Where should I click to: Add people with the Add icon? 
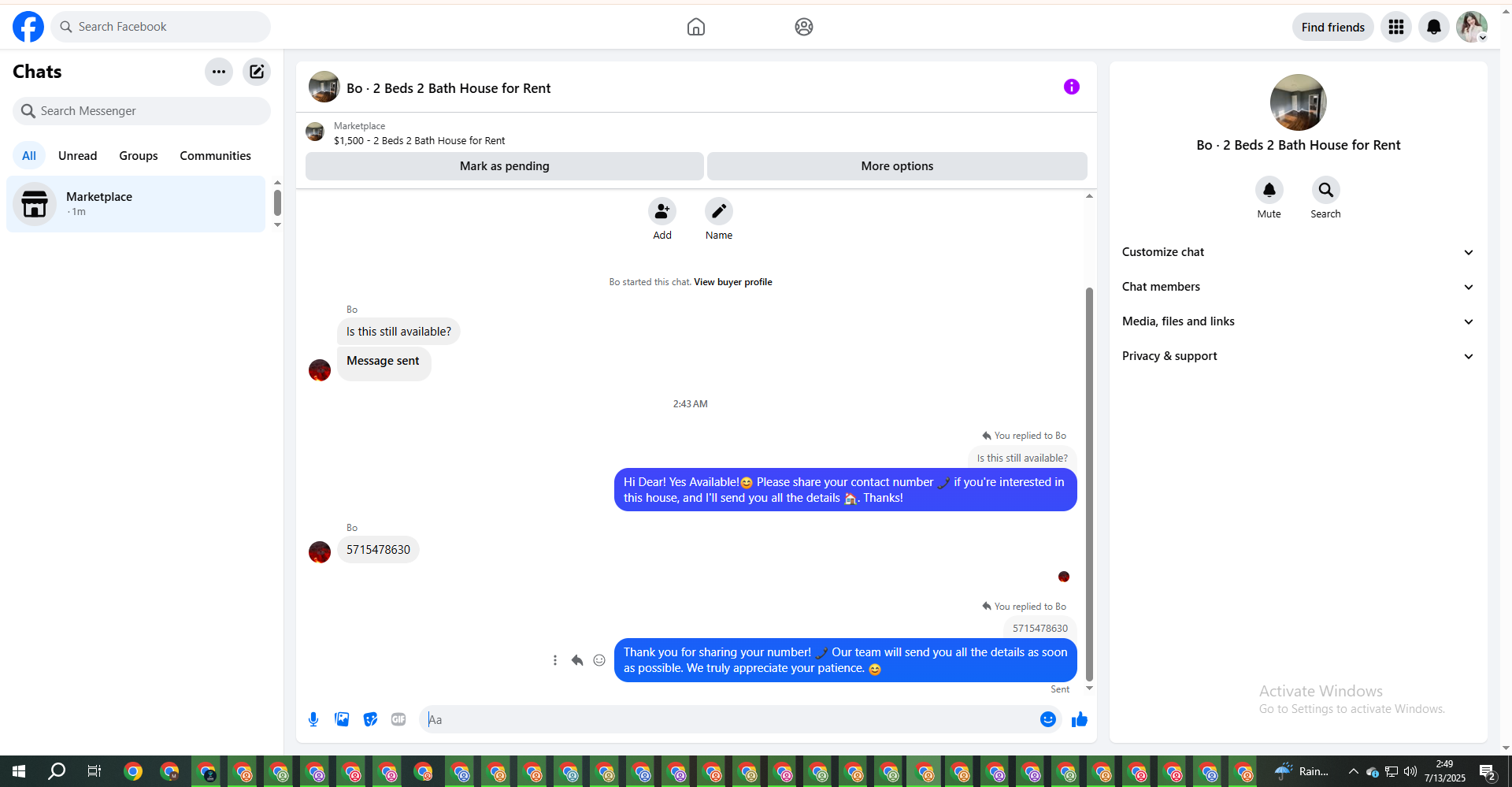tap(662, 211)
